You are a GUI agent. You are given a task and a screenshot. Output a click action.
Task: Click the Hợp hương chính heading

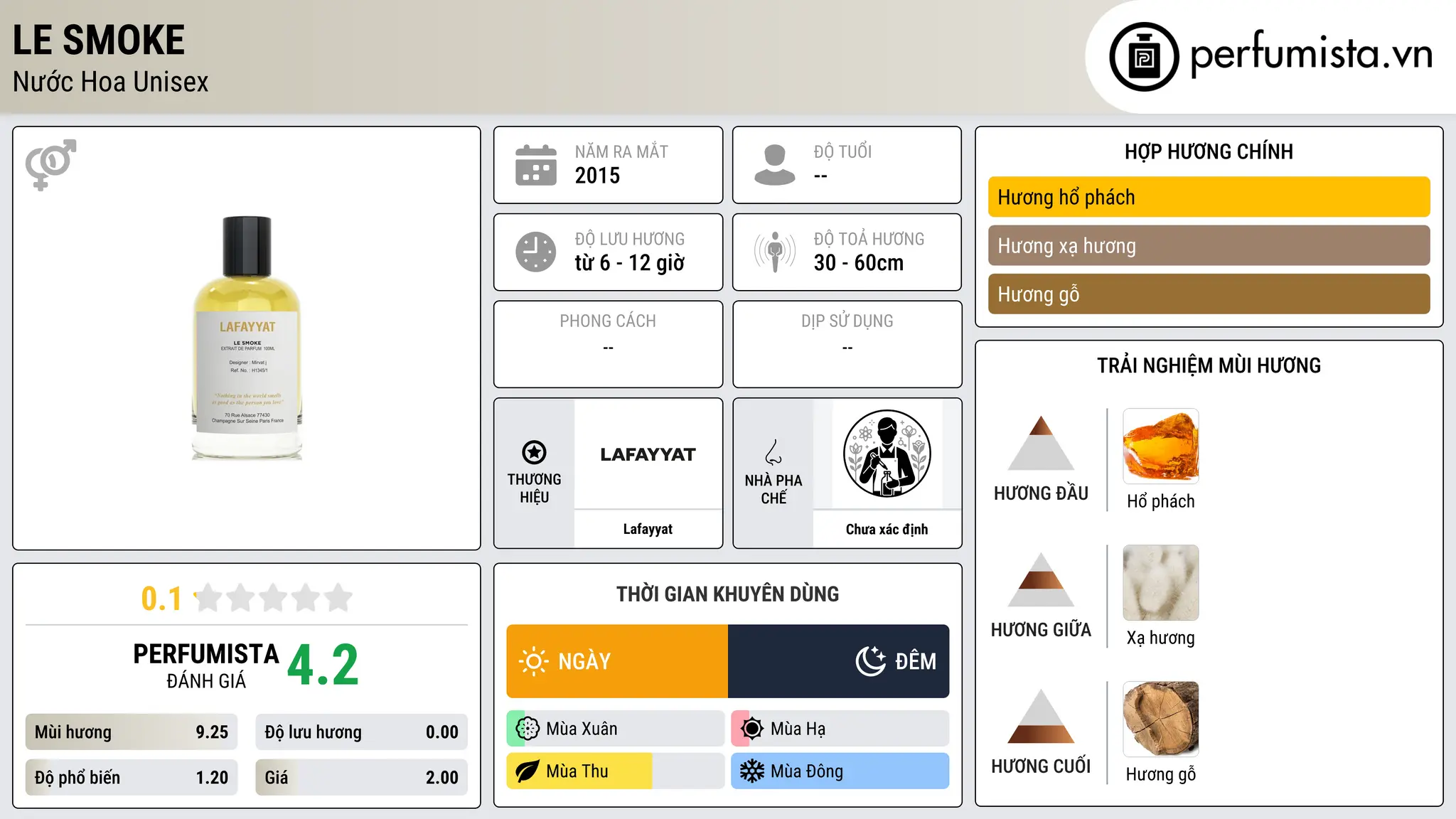(1209, 151)
